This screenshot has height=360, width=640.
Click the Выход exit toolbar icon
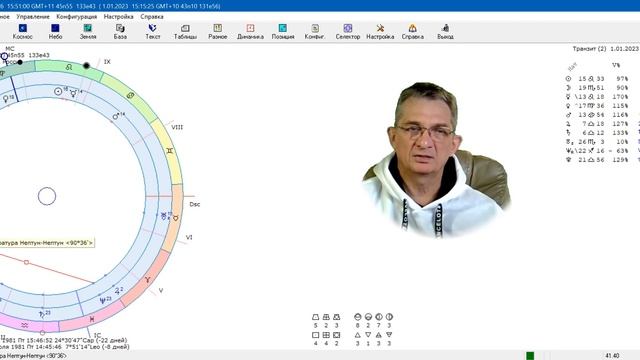(445, 32)
